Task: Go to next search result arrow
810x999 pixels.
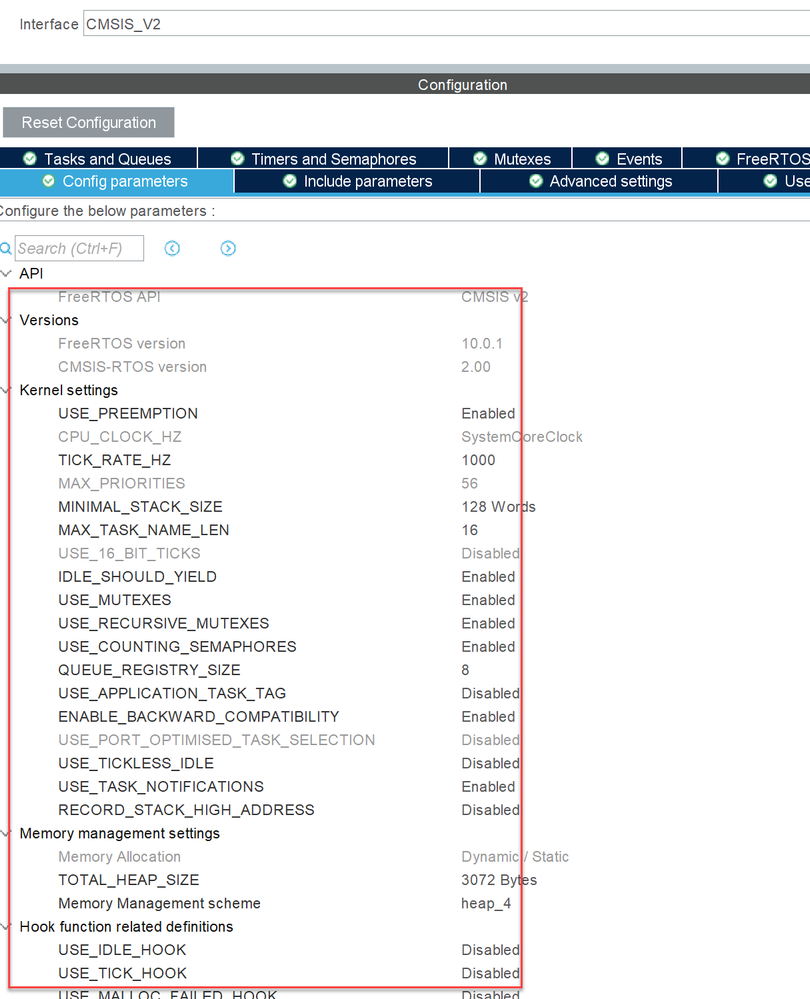Action: pos(228,248)
